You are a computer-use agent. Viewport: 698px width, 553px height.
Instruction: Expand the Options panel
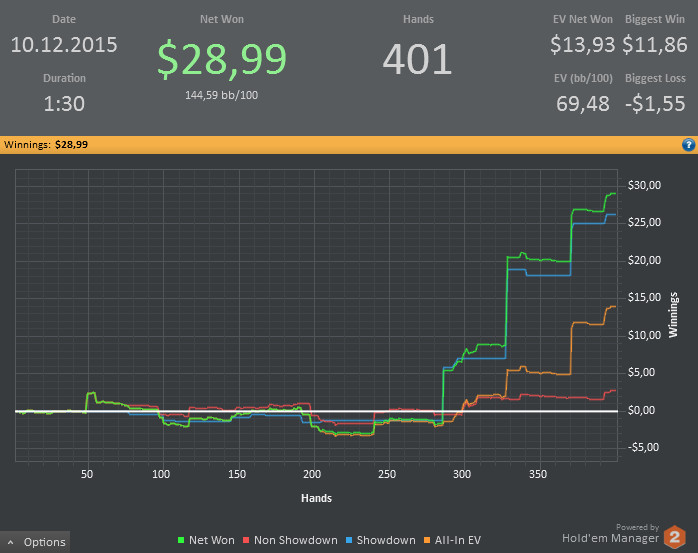coord(35,542)
